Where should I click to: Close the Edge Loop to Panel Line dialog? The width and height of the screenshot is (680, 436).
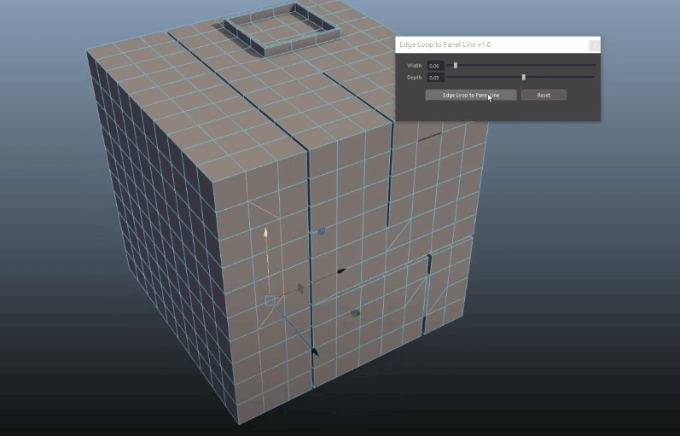594,45
